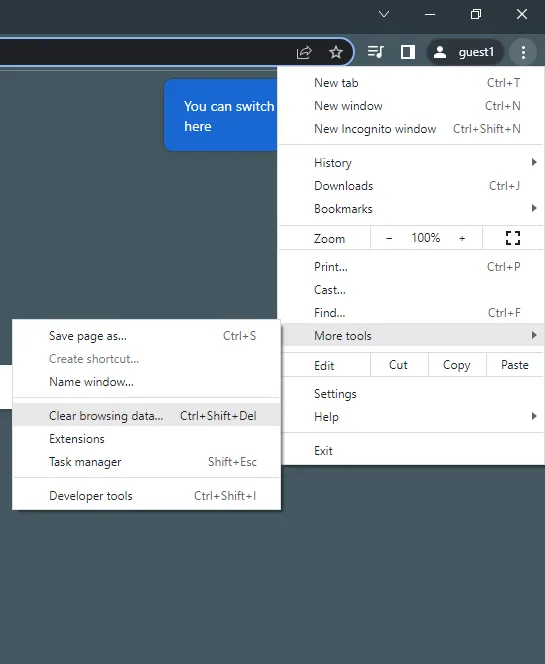Click the 100% zoom level value
This screenshot has width=545, height=664.
pyautogui.click(x=426, y=238)
